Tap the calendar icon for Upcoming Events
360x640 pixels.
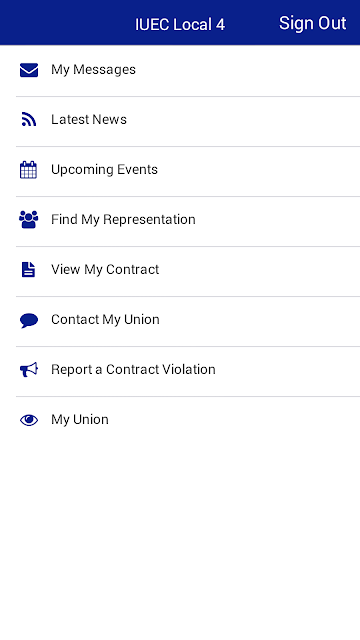coord(29,170)
